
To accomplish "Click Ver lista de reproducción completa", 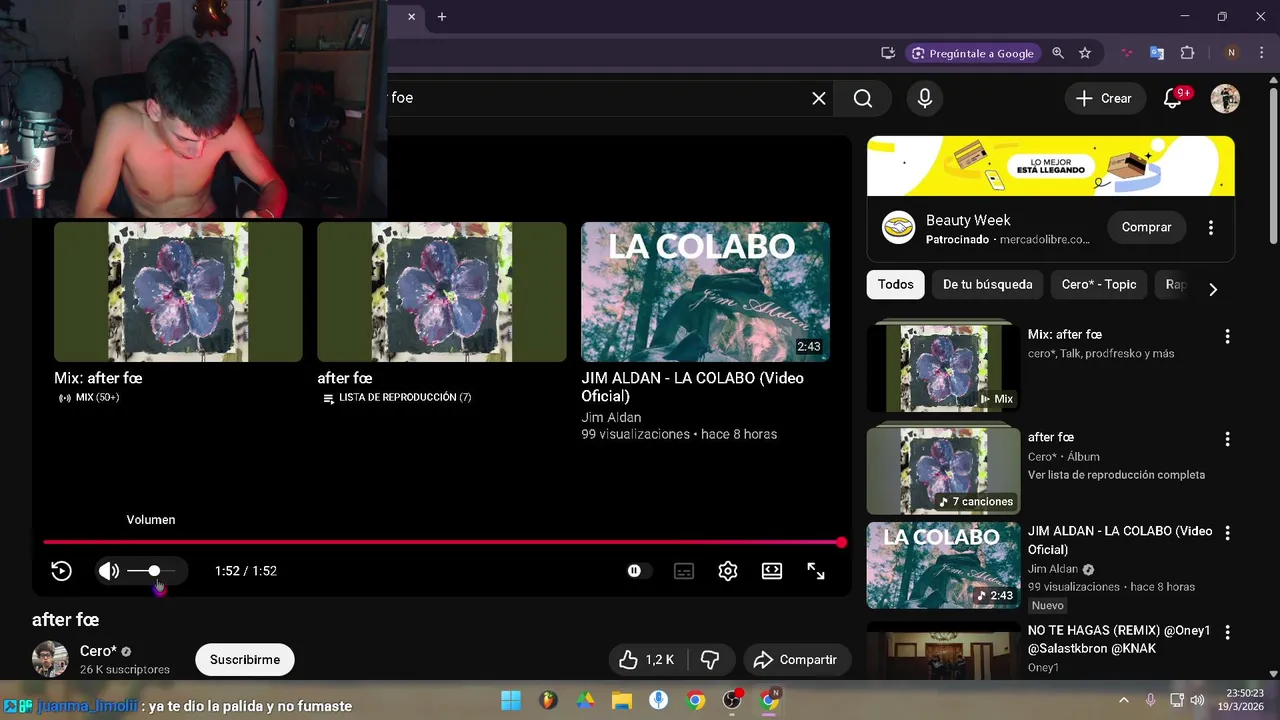I will tap(1116, 475).
